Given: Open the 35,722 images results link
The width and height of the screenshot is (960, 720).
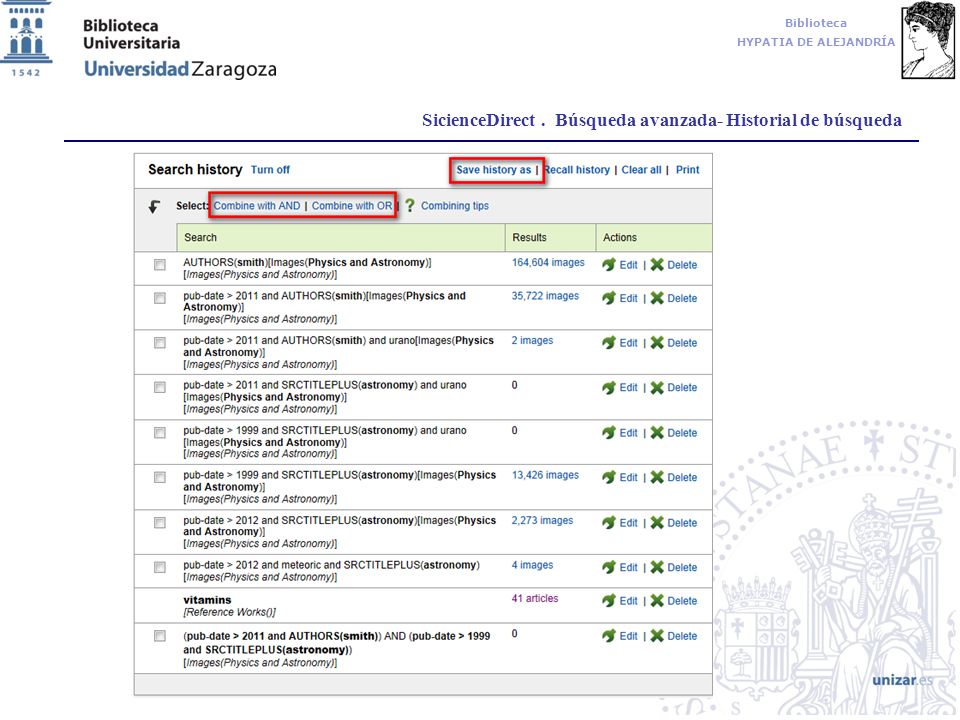Looking at the screenshot, I should pos(545,296).
